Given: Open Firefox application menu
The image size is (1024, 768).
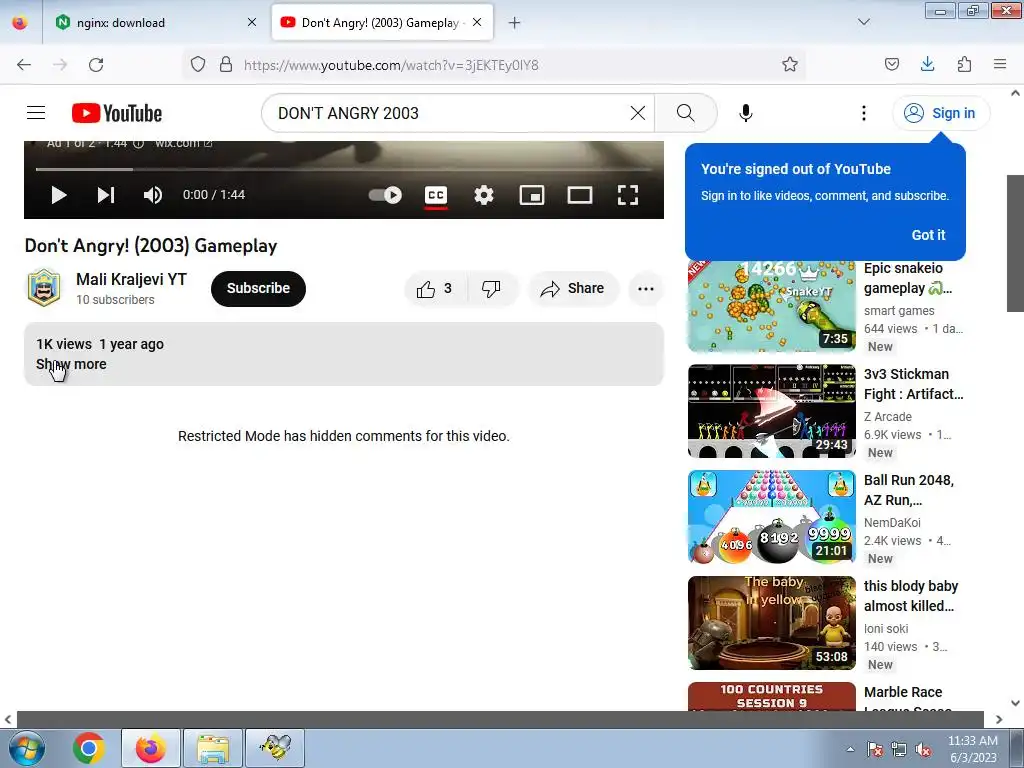Looking at the screenshot, I should (1000, 64).
